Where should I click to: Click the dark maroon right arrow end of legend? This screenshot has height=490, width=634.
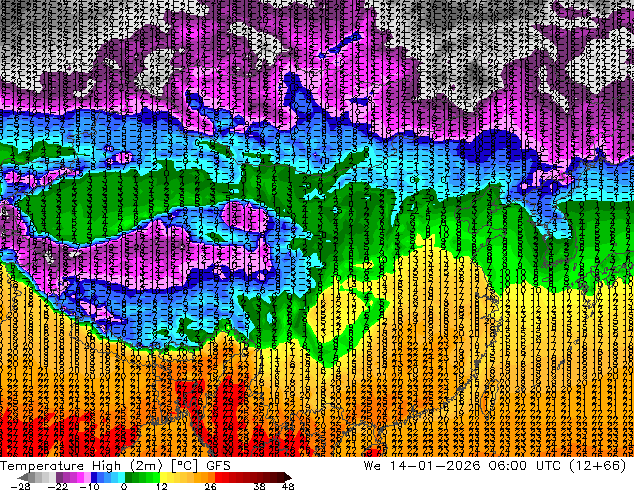pyautogui.click(x=287, y=477)
